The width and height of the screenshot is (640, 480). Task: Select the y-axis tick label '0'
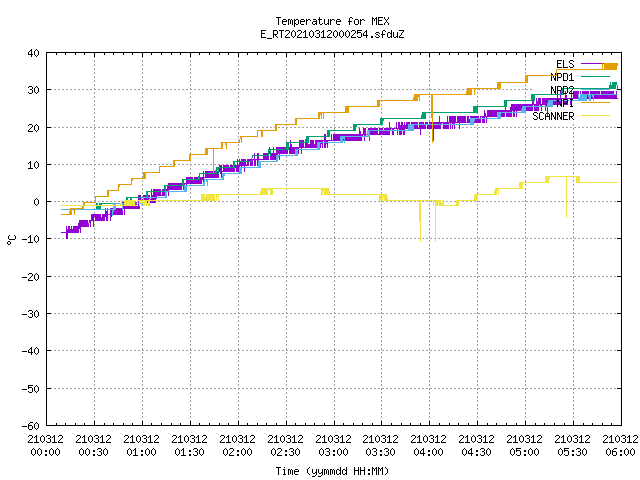37,202
